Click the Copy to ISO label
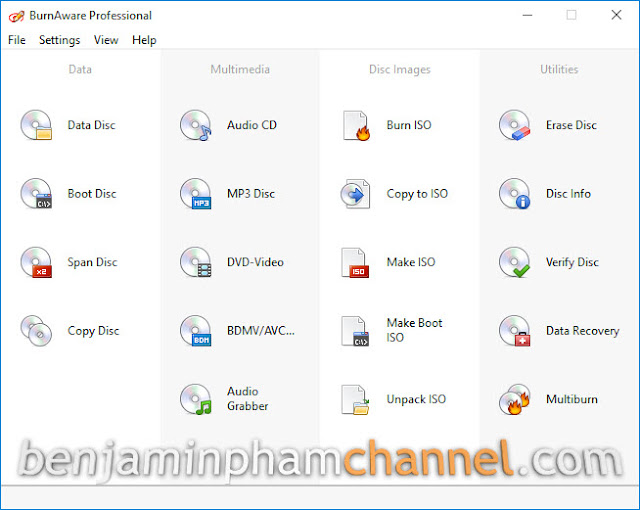Screen dimensions: 640x510 point(417,194)
